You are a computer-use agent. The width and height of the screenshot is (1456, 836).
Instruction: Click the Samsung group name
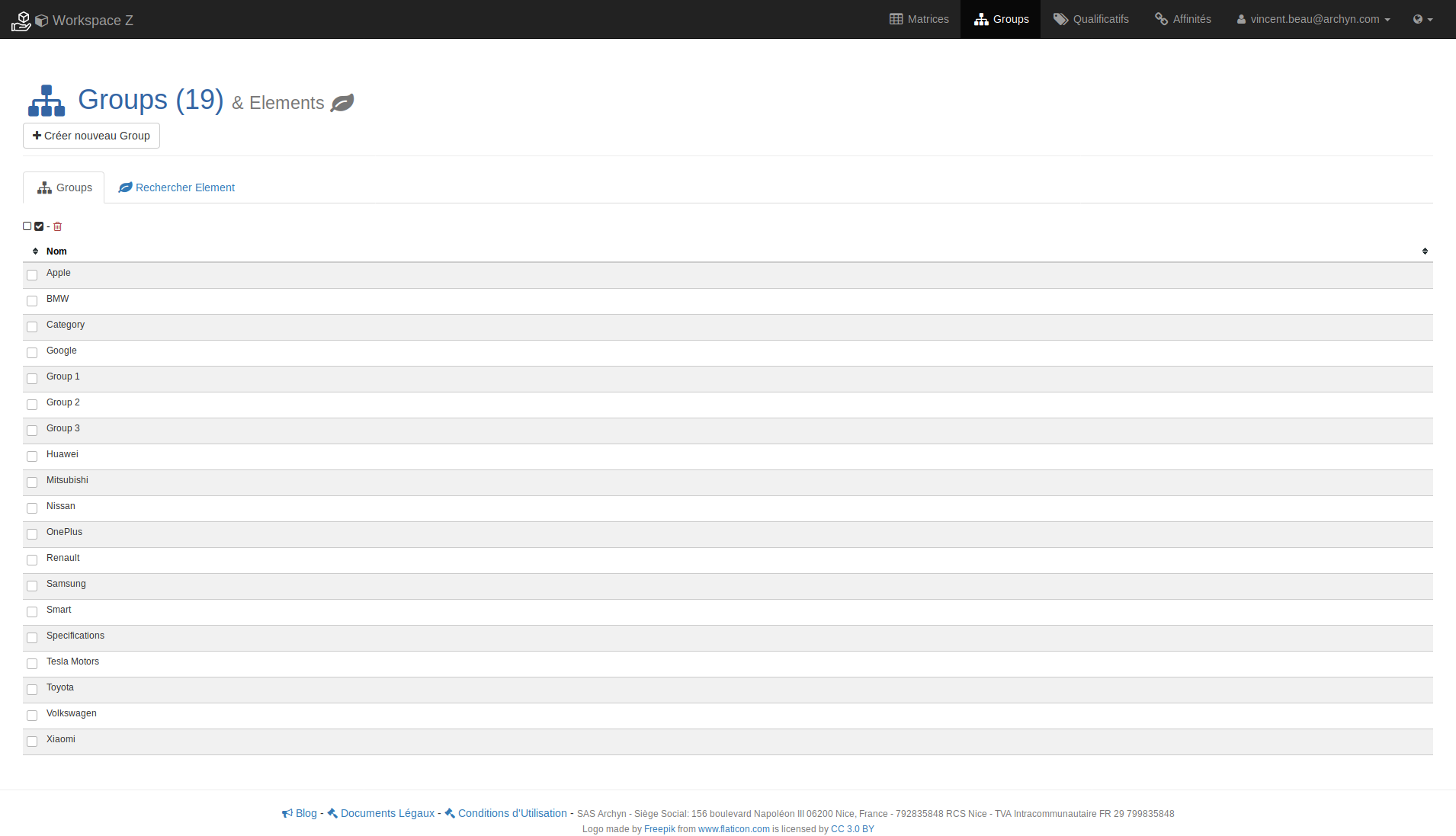coord(66,584)
